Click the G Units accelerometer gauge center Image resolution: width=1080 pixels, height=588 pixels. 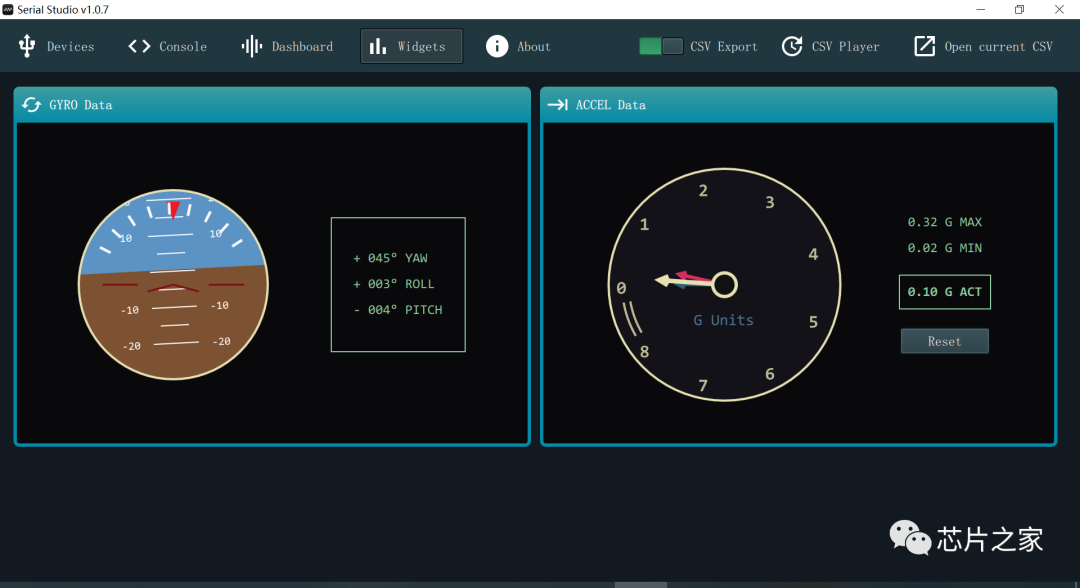point(724,285)
